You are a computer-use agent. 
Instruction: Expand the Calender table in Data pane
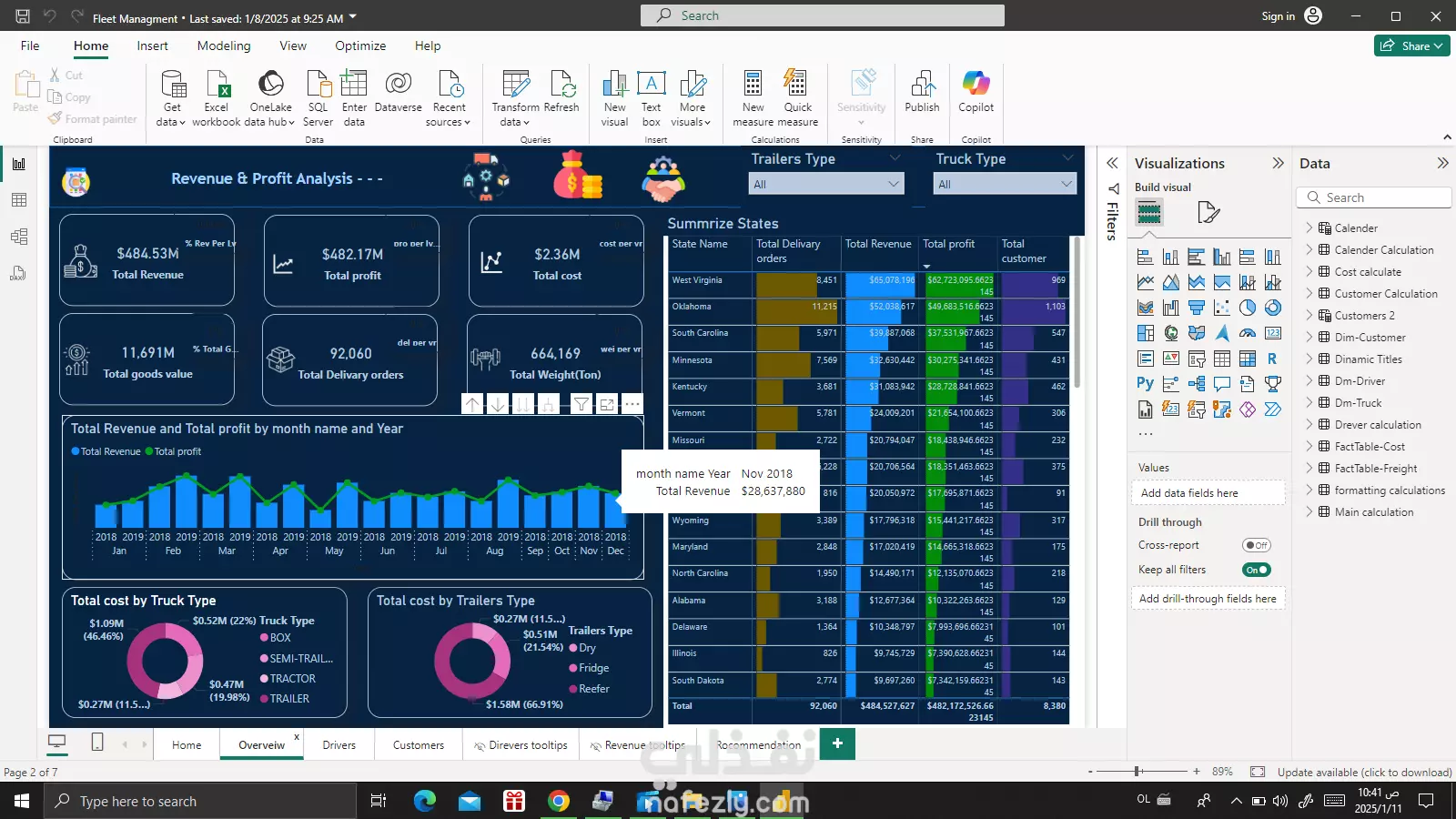click(1309, 227)
